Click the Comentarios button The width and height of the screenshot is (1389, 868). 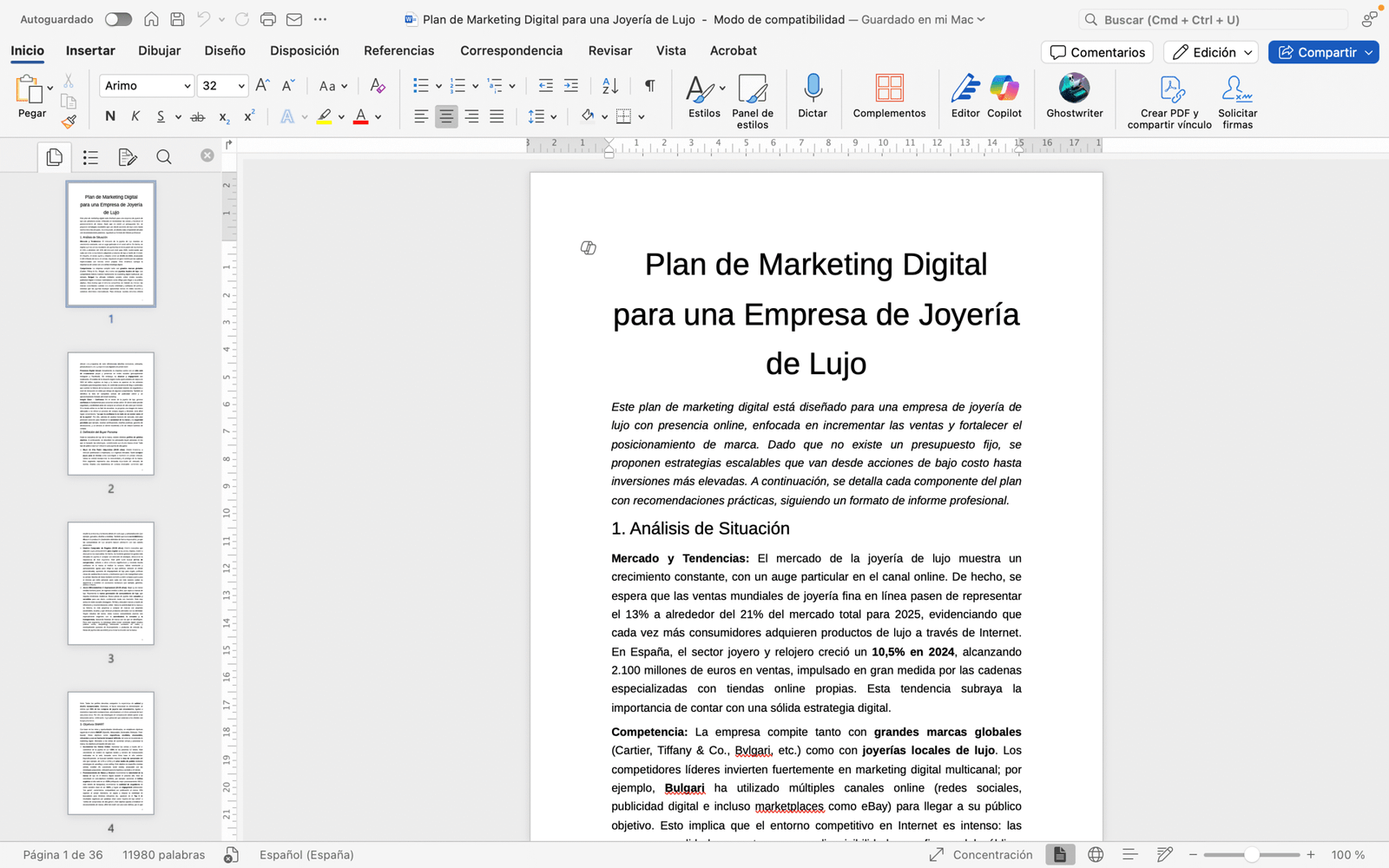click(x=1097, y=52)
